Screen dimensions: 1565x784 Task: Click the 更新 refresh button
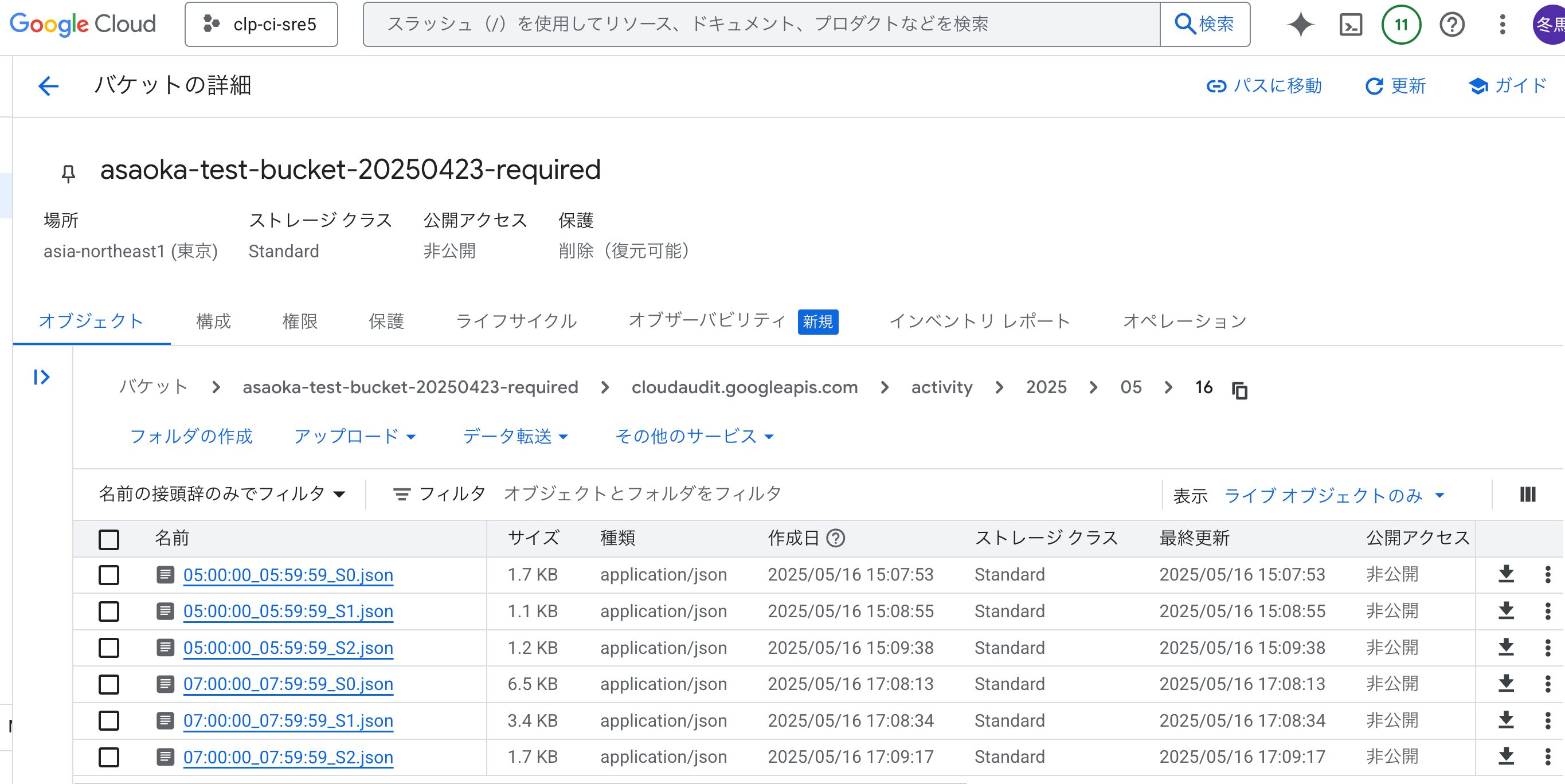[1395, 85]
